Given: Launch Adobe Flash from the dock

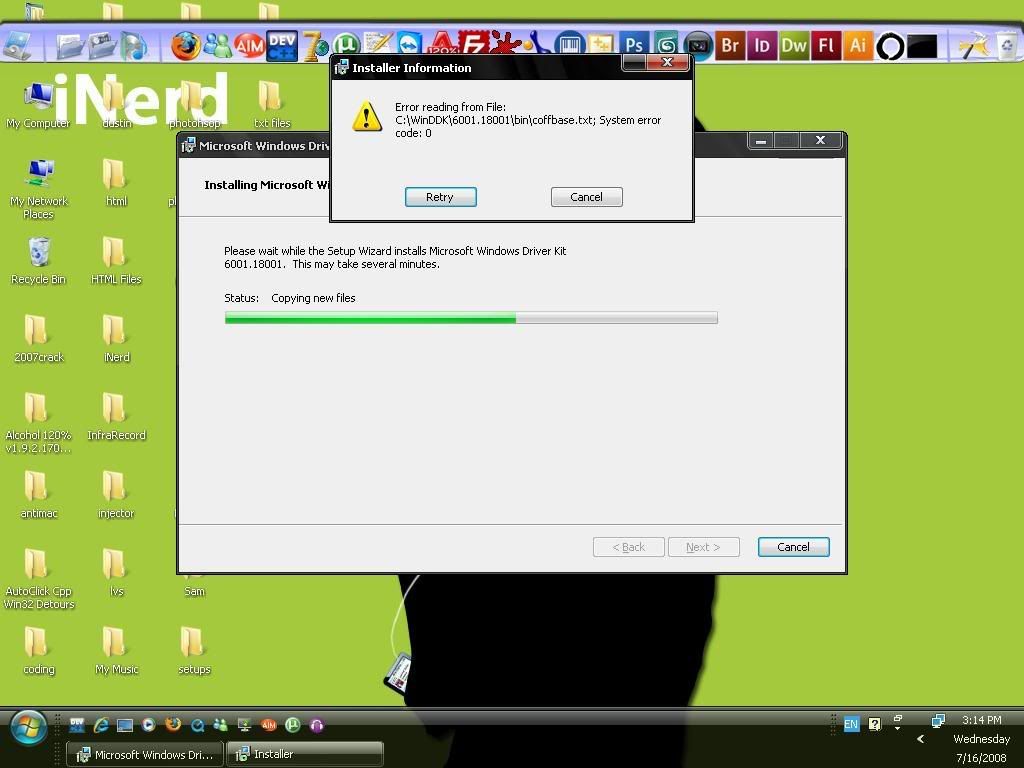Looking at the screenshot, I should tap(826, 45).
